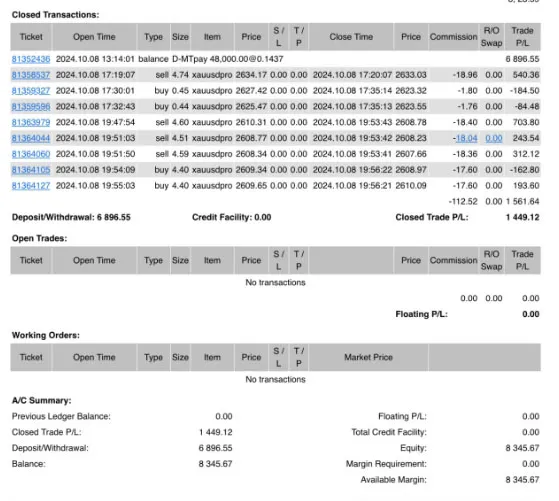
Task: Select the 'Open Trades:' heading
Action: (40, 238)
